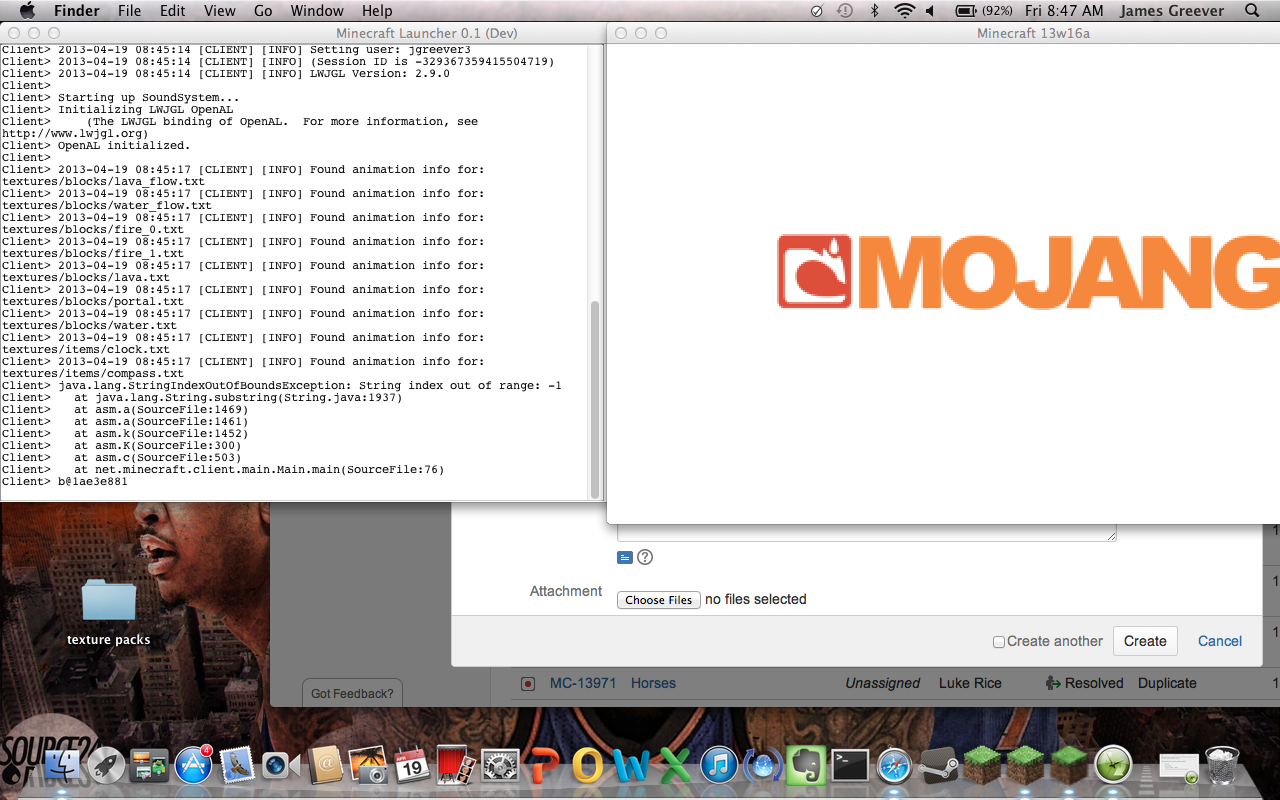Open the Edit menu
Screen dimensions: 1280x800
pos(173,11)
